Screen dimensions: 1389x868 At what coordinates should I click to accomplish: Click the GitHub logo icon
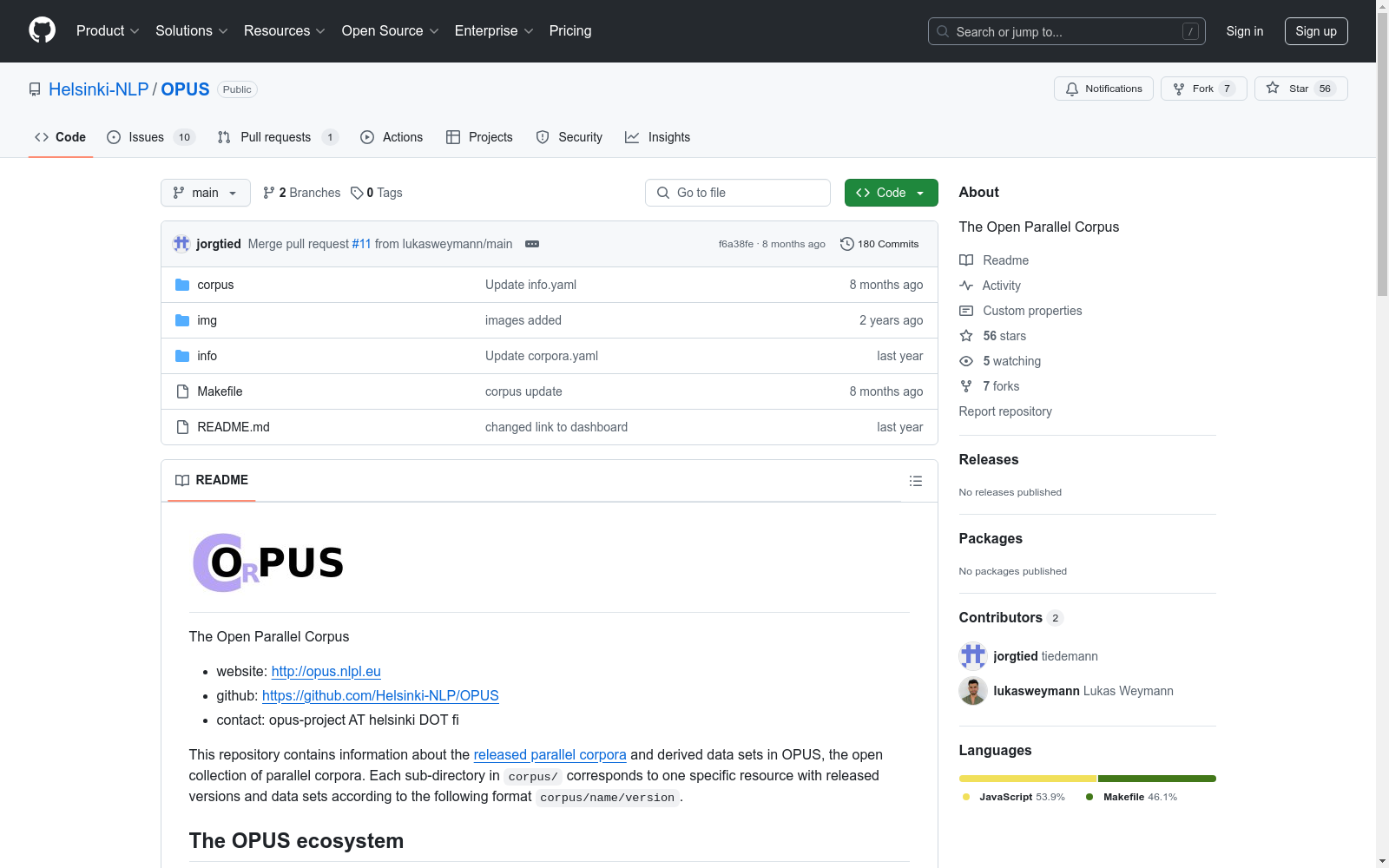(42, 30)
